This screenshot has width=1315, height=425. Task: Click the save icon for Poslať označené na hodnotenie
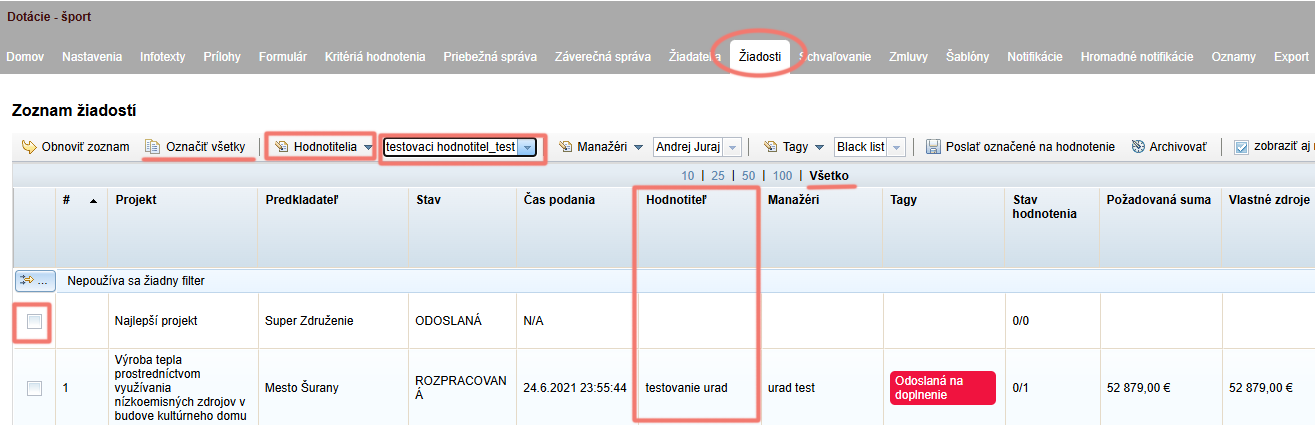pos(933,147)
